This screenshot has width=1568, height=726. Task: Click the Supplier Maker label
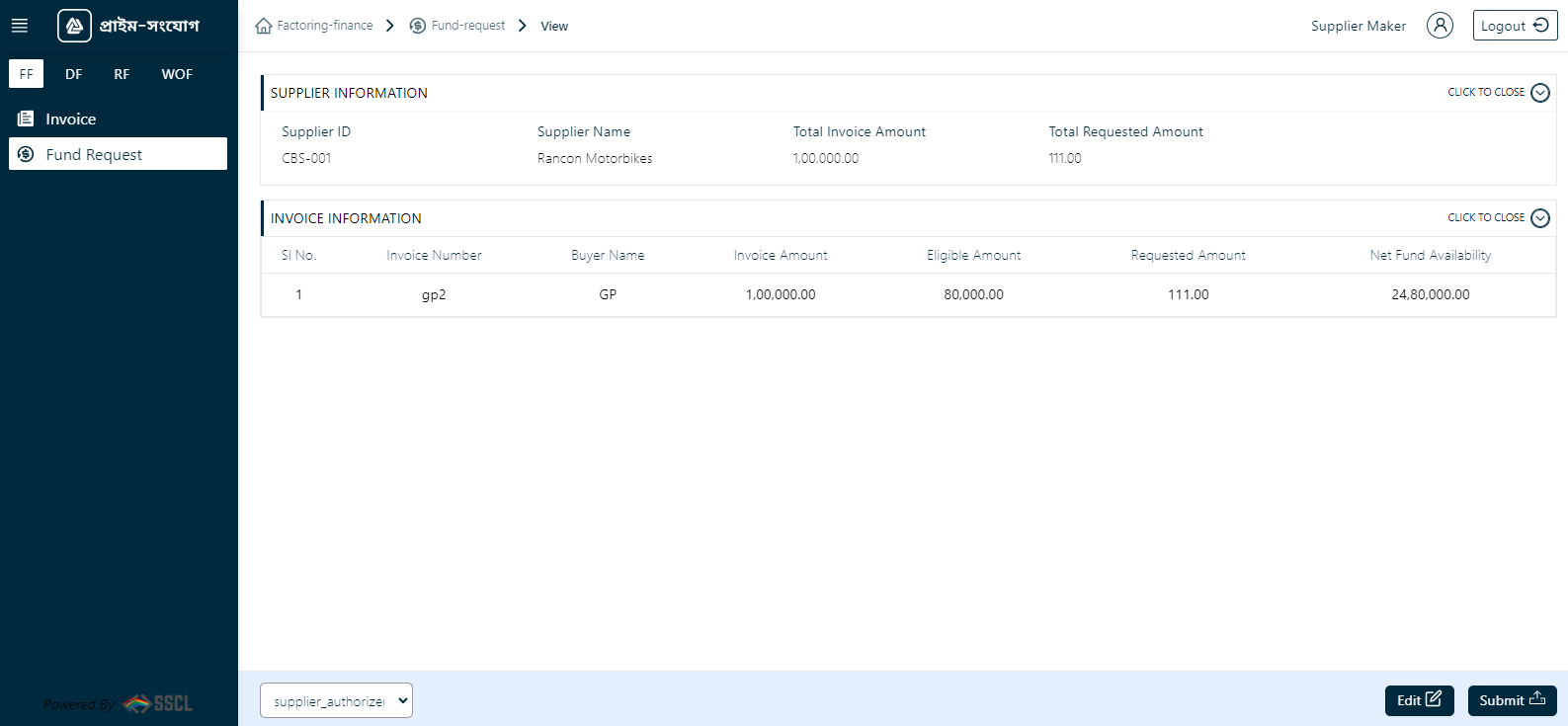pos(1359,27)
